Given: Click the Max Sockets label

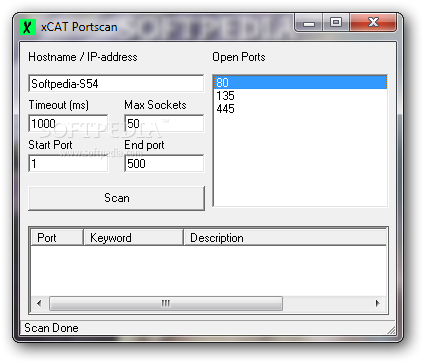Looking at the screenshot, I should point(155,105).
